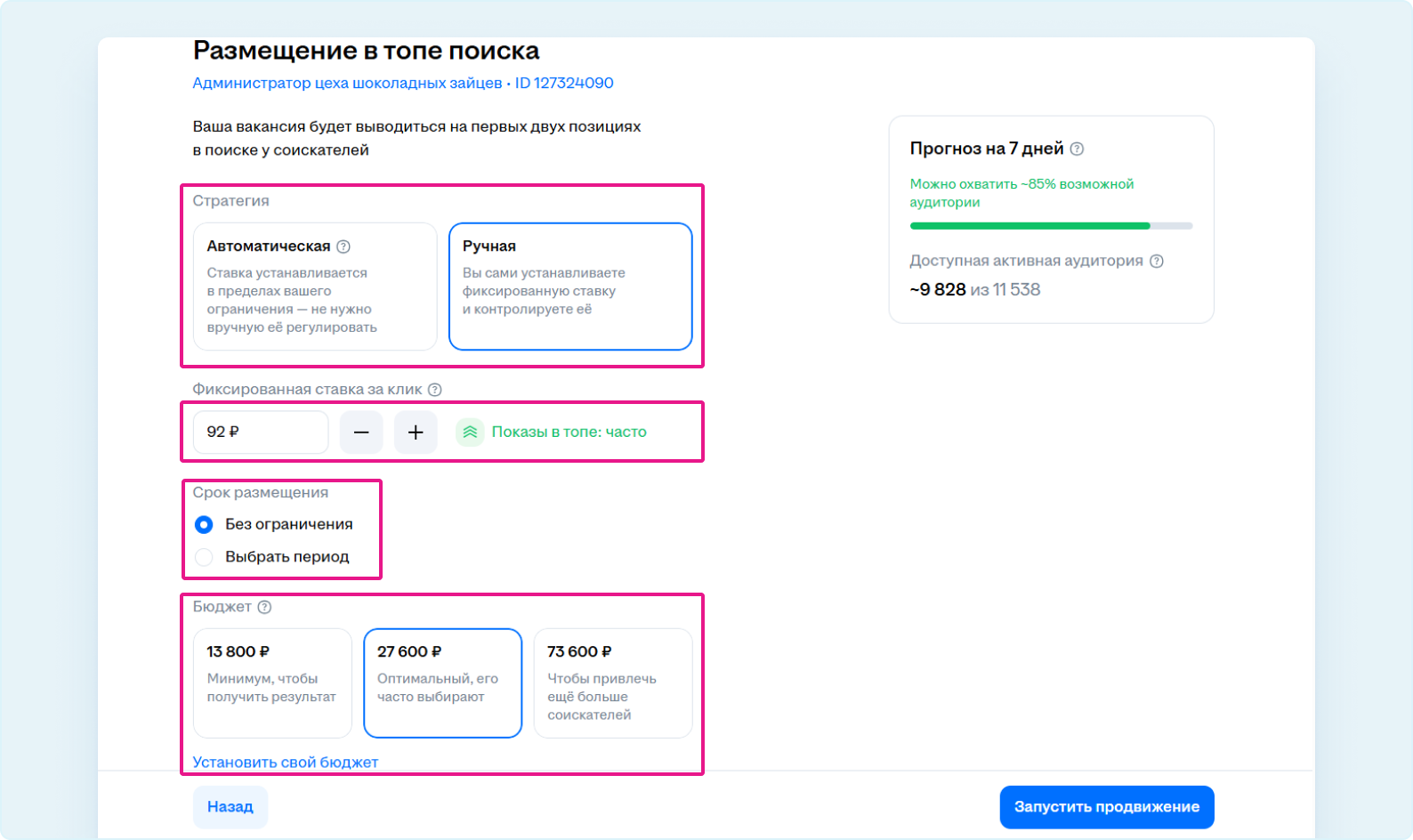Click help icon near Доступная активная аудитория
1413x840 pixels.
click(1157, 262)
